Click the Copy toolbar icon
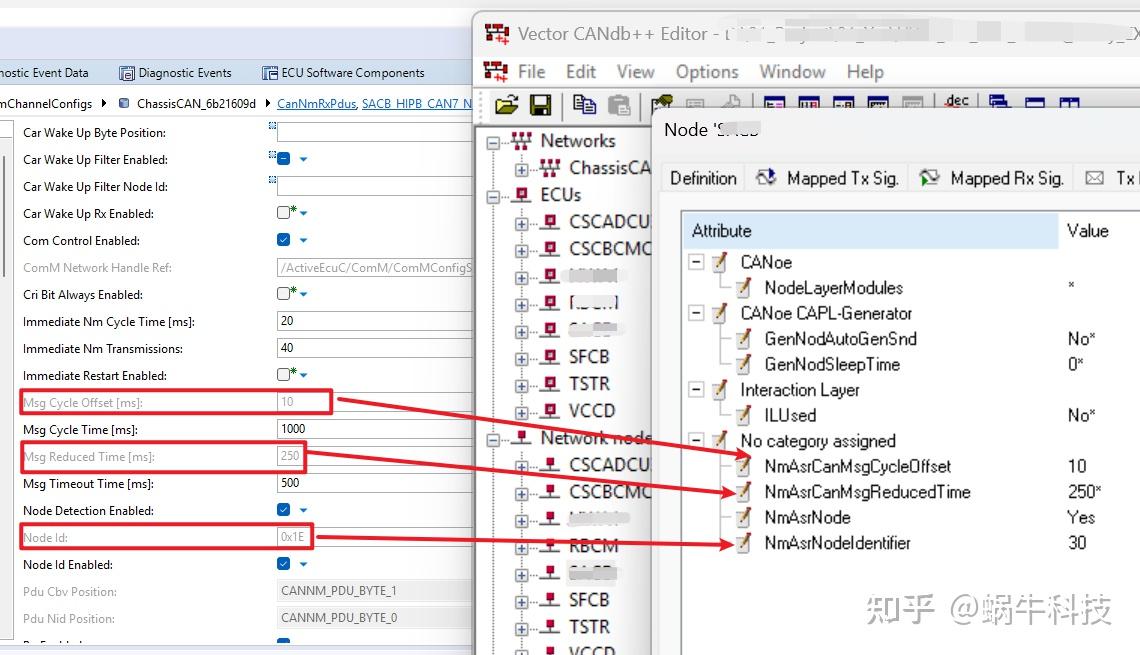 [x=585, y=104]
